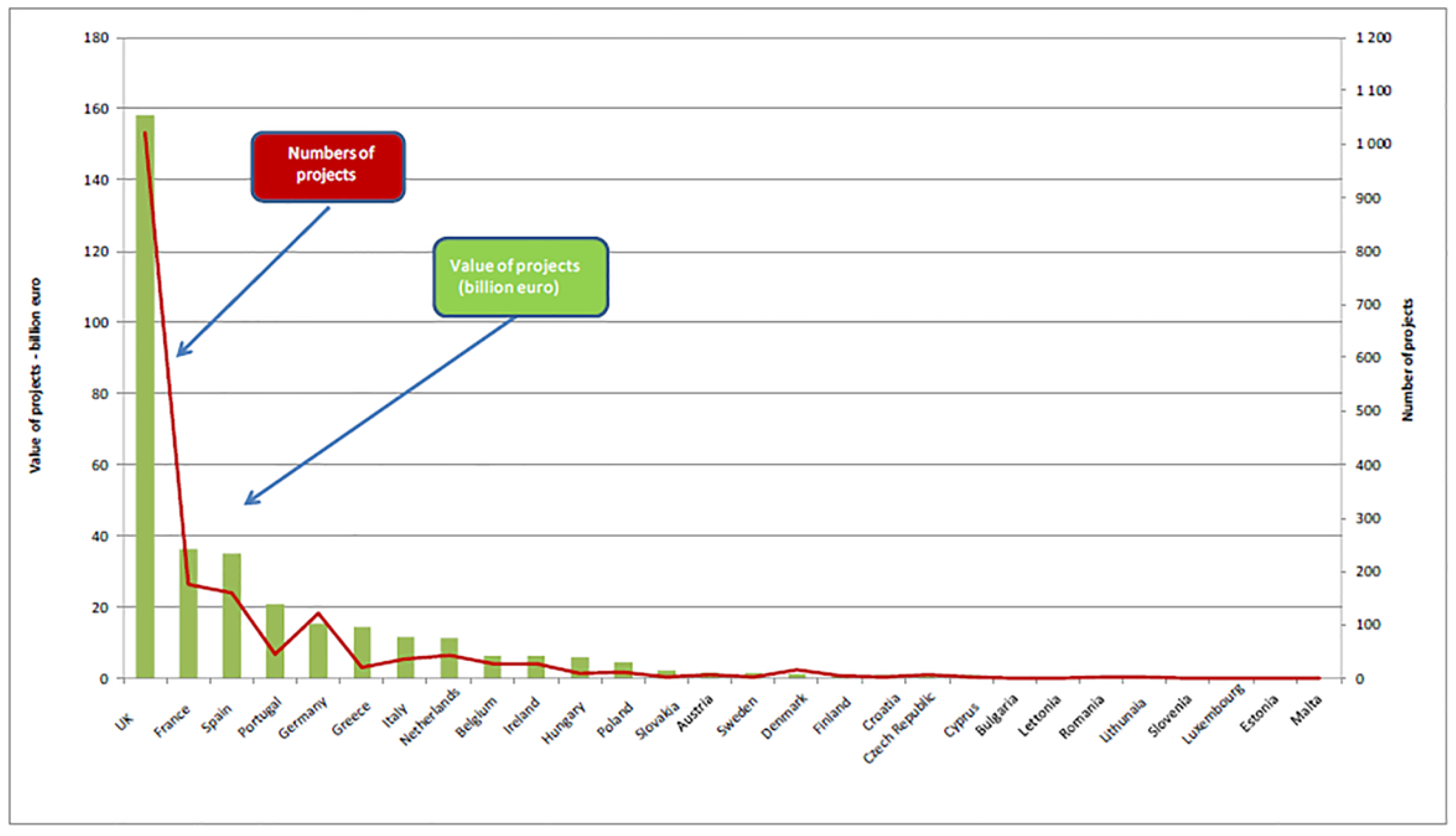
Task: Select the UK green bar
Action: point(145,397)
